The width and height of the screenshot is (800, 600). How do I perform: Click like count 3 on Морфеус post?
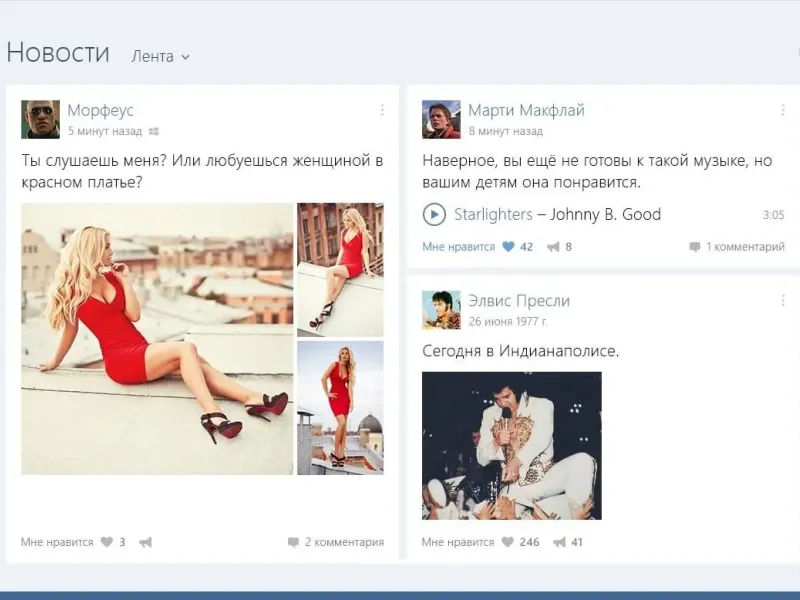(x=122, y=542)
